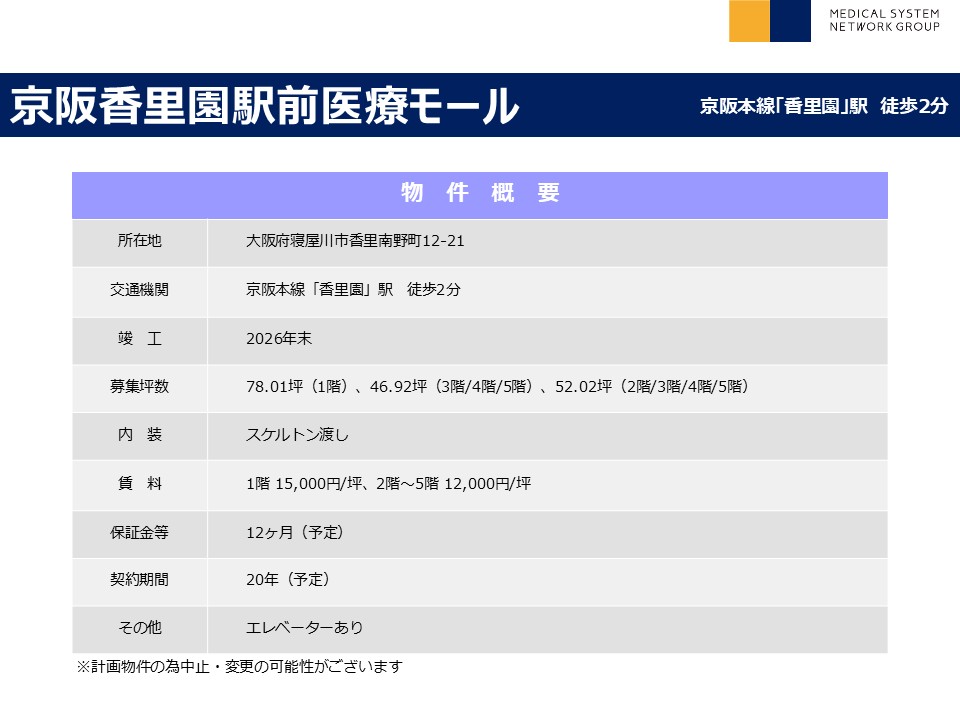Click the address 大阪府寝屋川市香里南野町12-21
This screenshot has height=720, width=960.
[x=355, y=241]
